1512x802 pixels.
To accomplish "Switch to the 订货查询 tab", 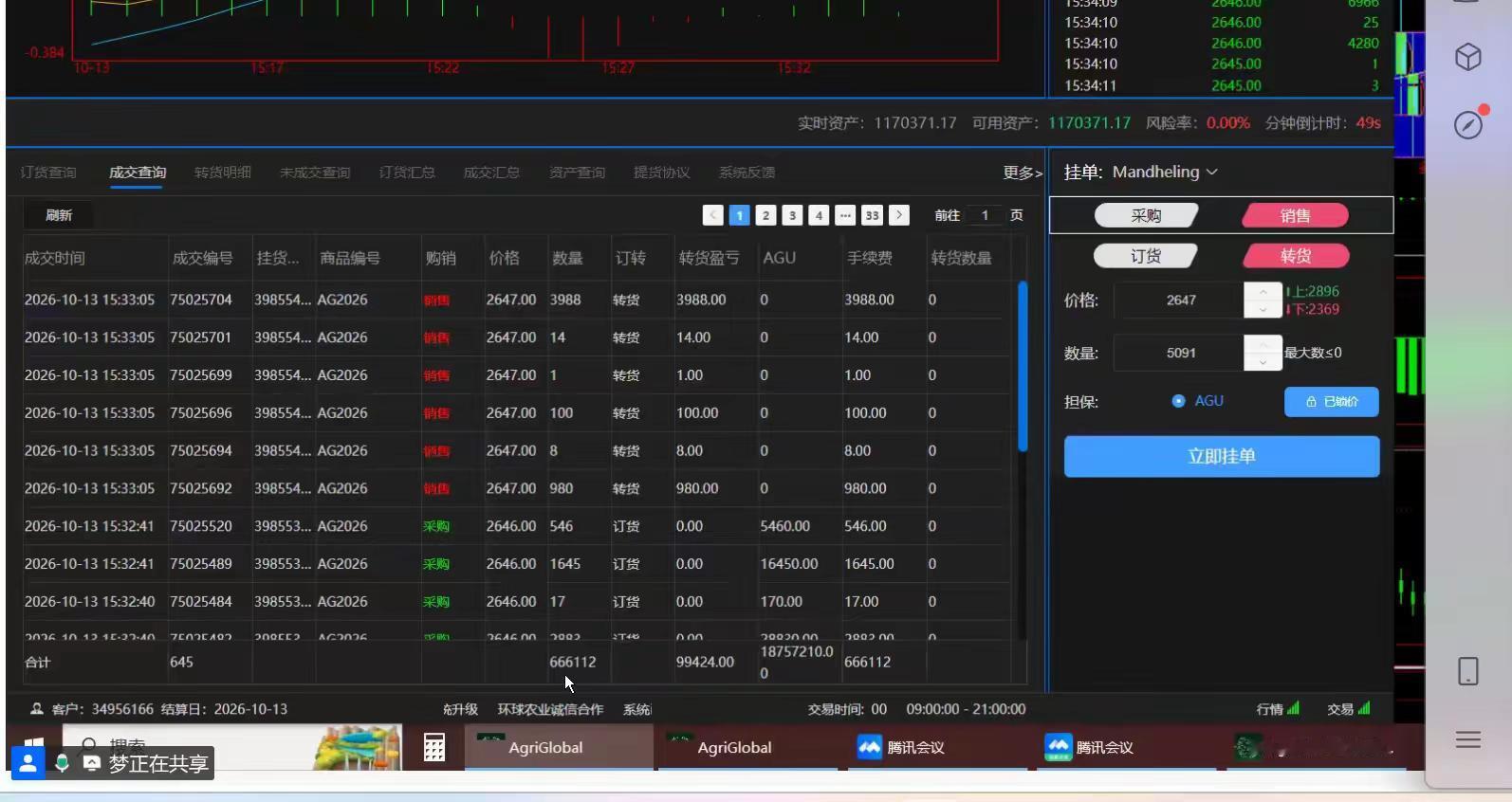I will (48, 173).
